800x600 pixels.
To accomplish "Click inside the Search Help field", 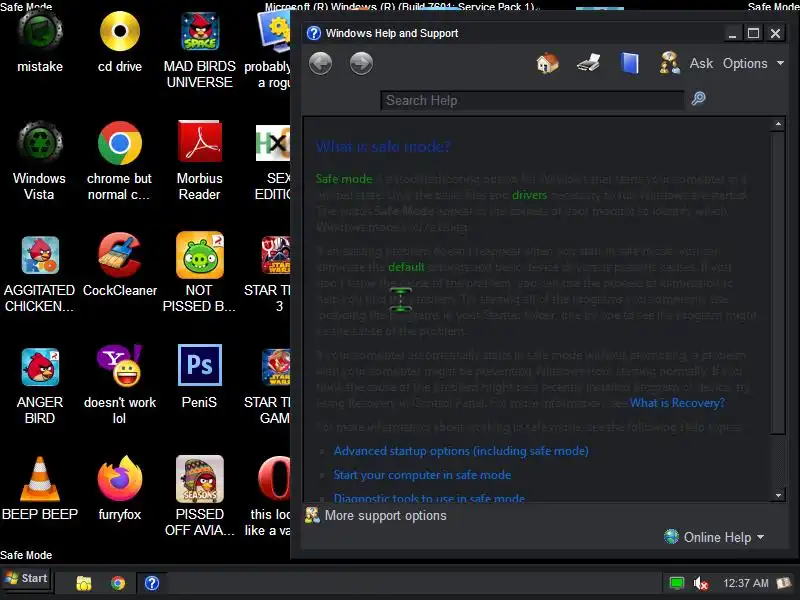I will click(532, 101).
